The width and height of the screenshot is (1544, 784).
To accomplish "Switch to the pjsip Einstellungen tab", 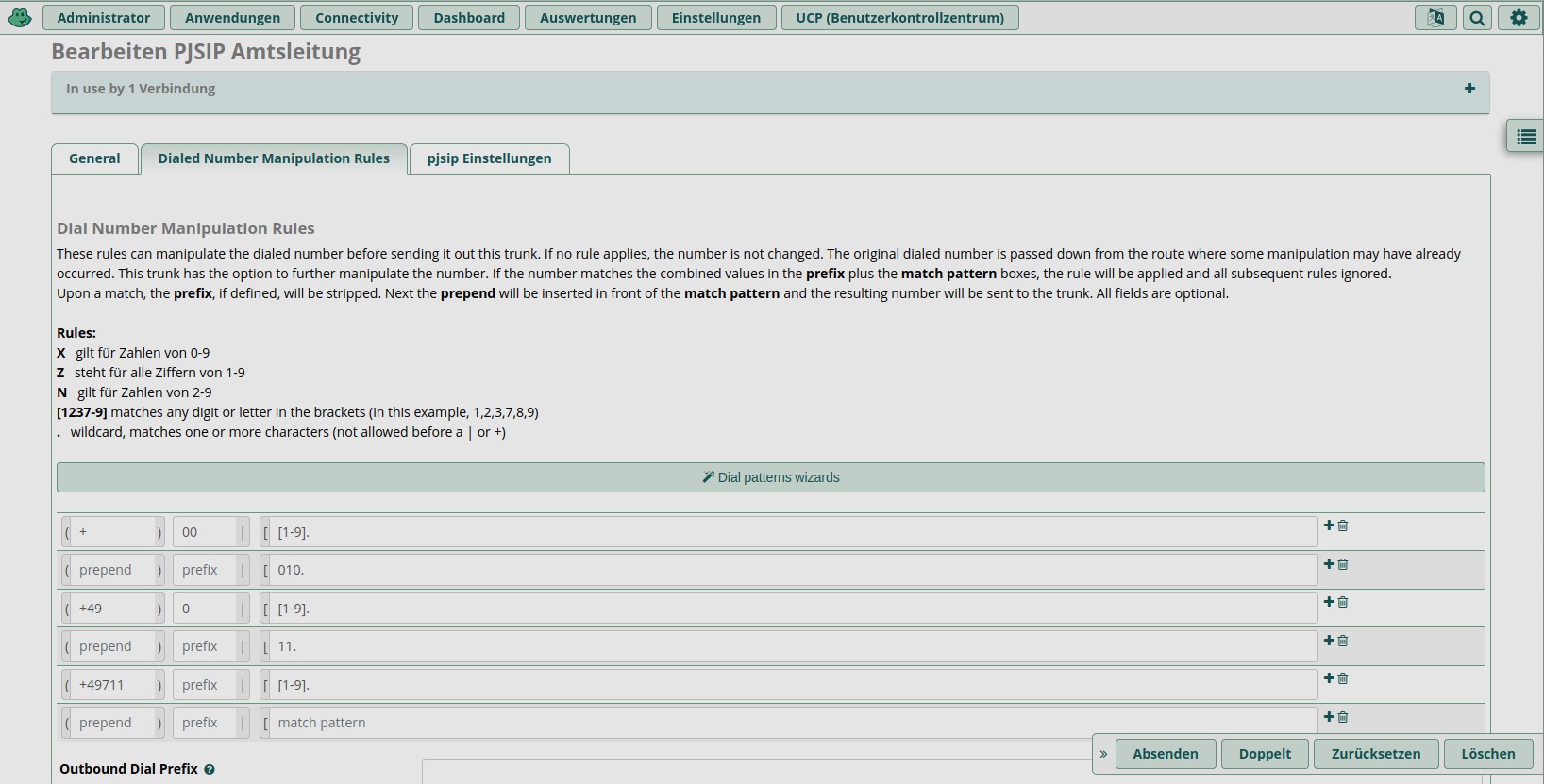I will point(489,158).
